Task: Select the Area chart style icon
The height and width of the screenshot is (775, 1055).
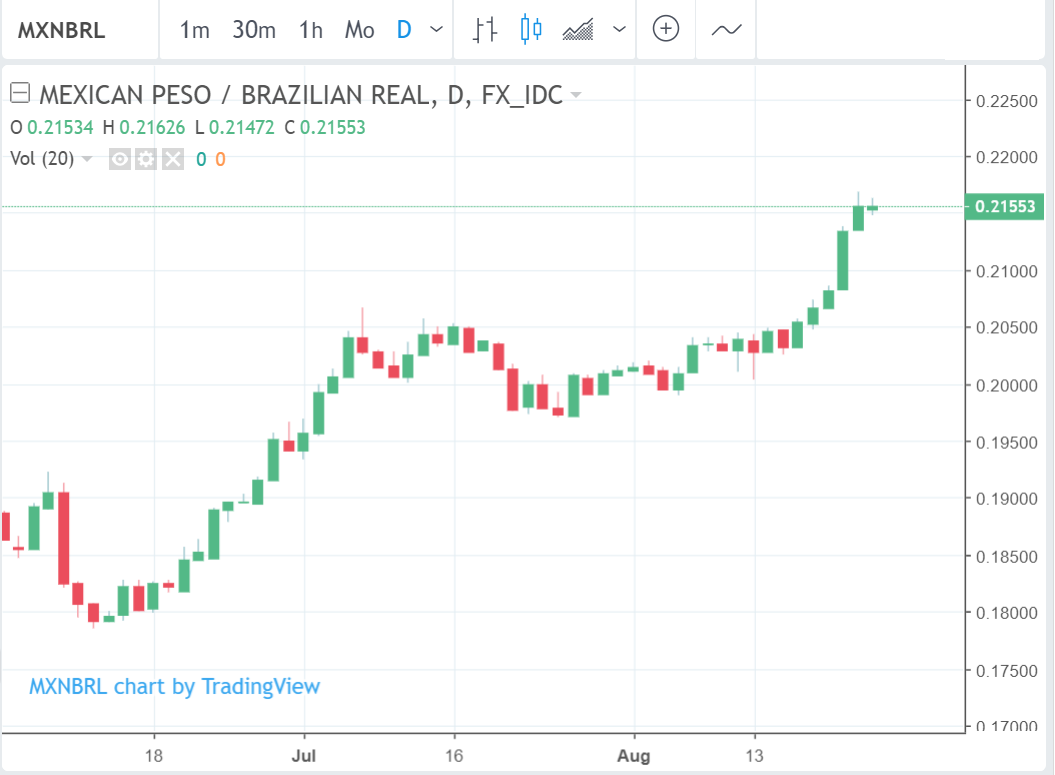Action: point(579,30)
